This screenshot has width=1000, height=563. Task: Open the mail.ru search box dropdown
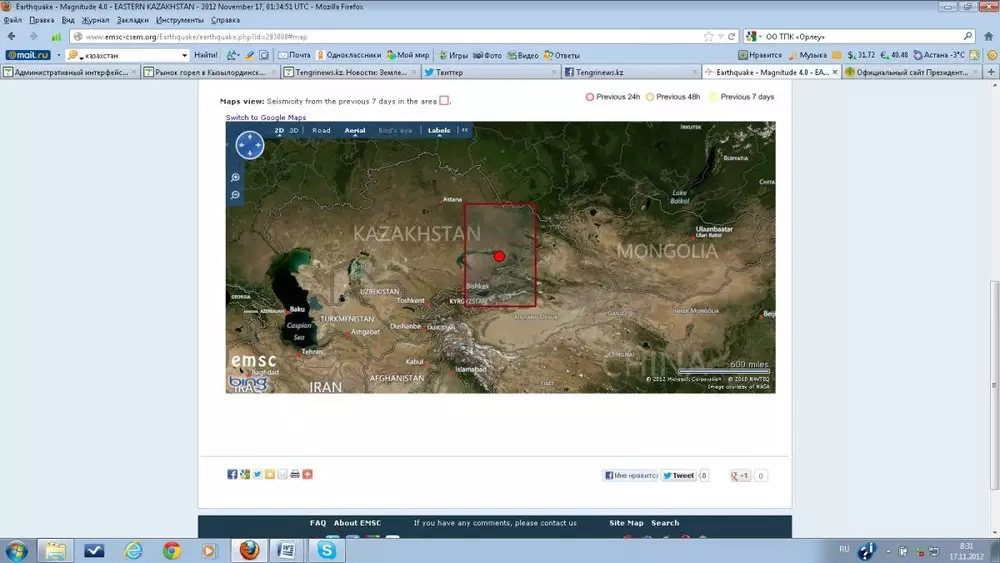[184, 55]
